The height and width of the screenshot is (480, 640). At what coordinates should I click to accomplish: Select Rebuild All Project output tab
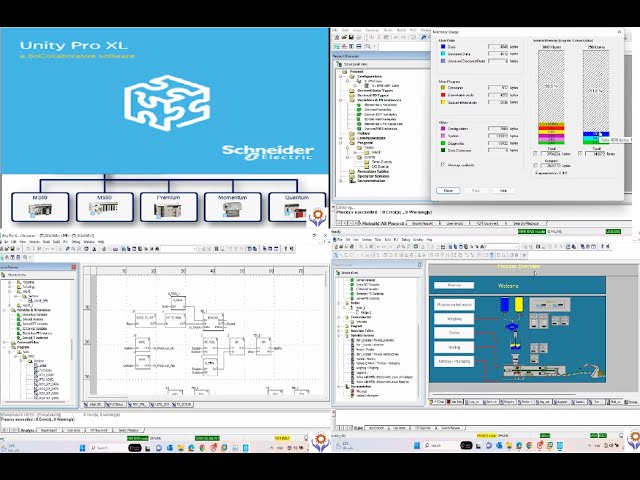pos(384,223)
